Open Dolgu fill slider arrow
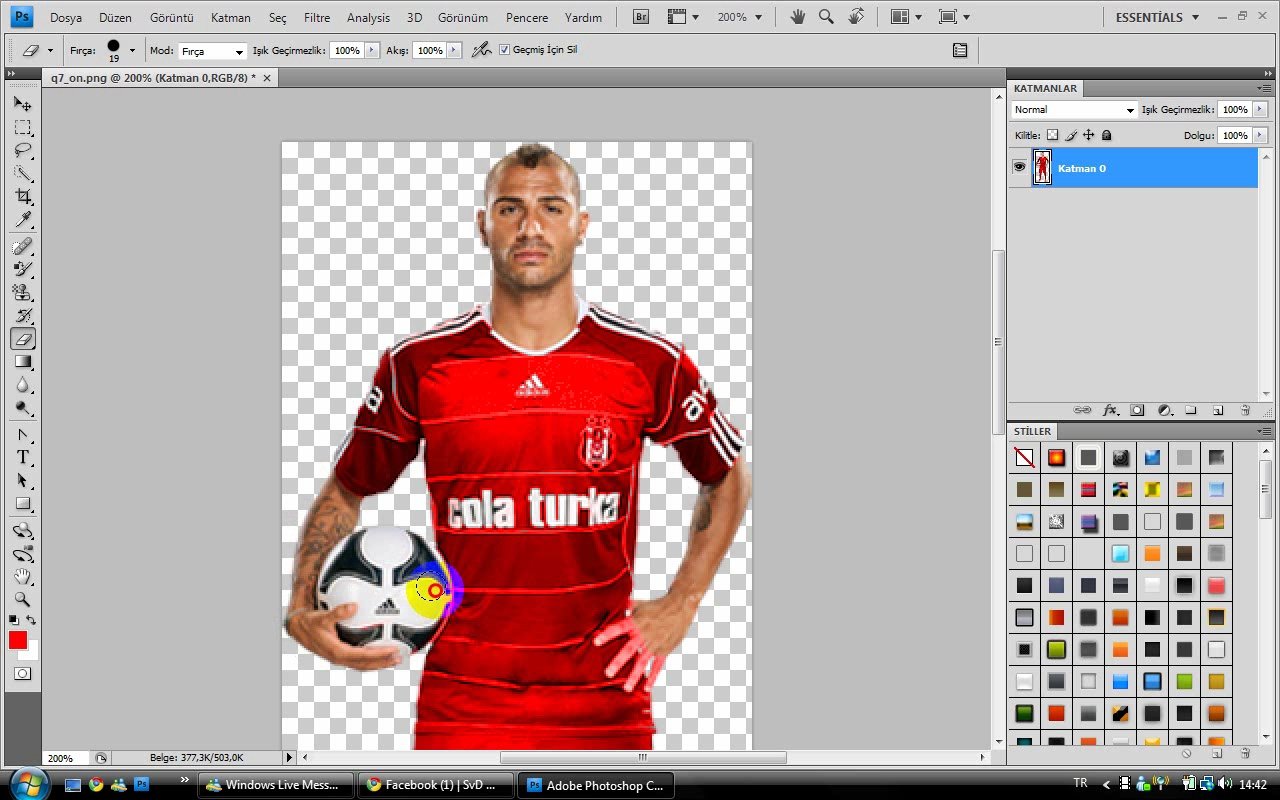Screen dimensions: 1280x800 (1259, 135)
